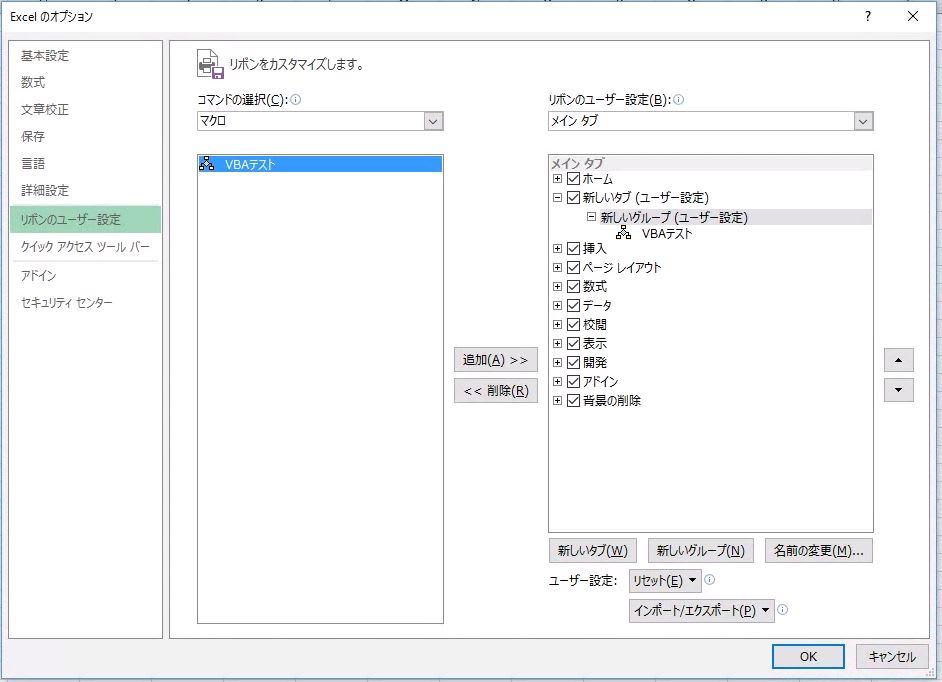Uncheck the 新しいタブ (ユーザー設定) checkbox
The width and height of the screenshot is (942, 682).
pos(573,197)
